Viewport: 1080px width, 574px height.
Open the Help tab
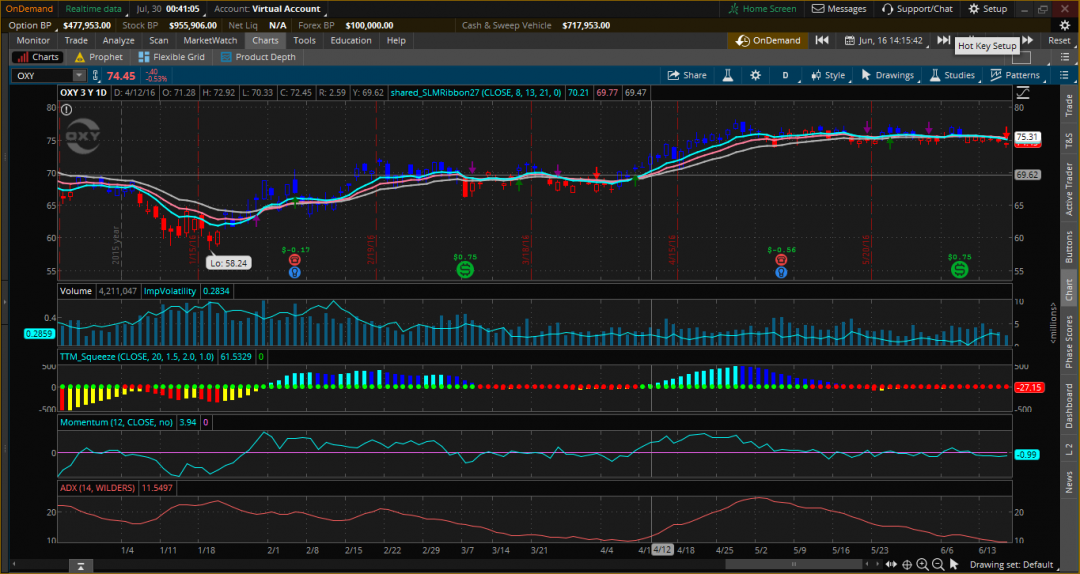click(396, 41)
